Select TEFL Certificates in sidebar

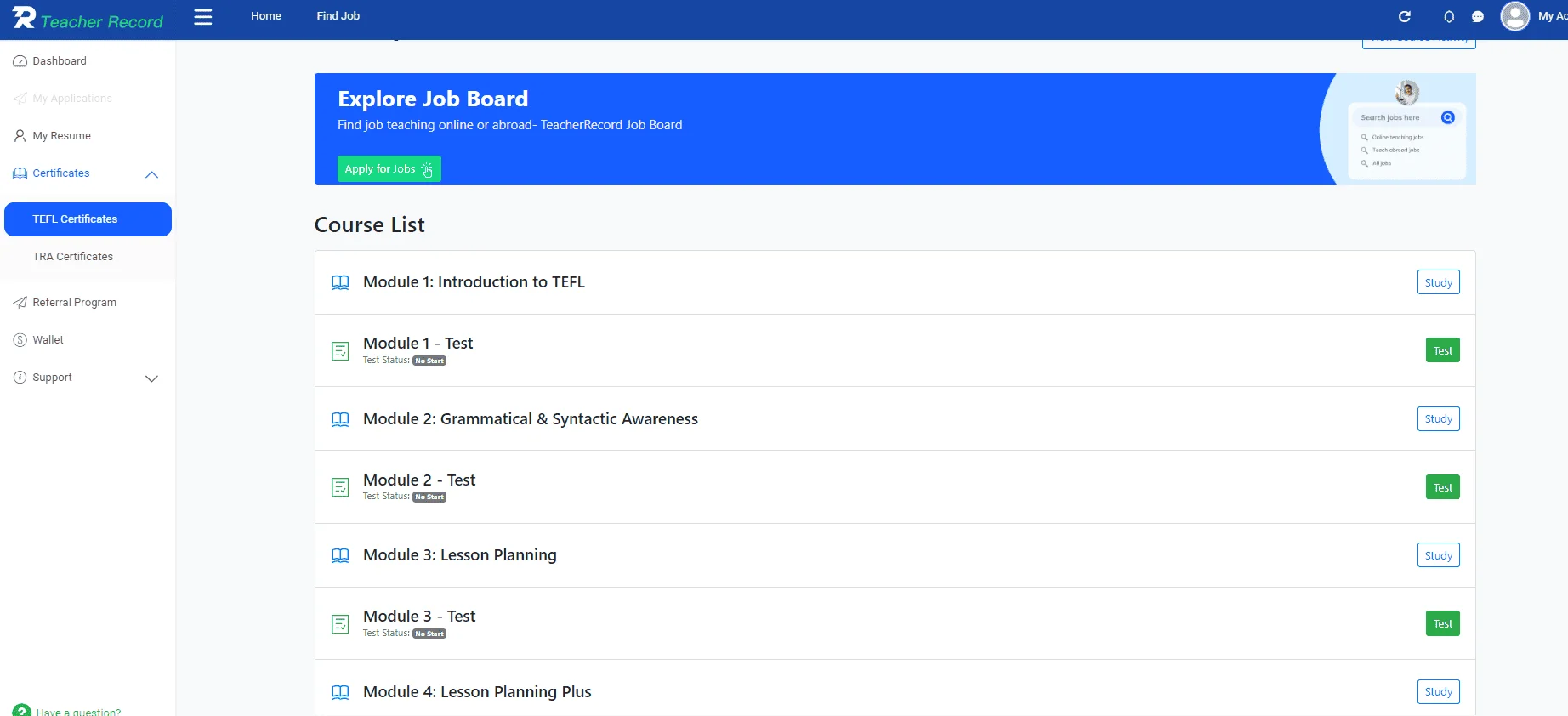88,219
